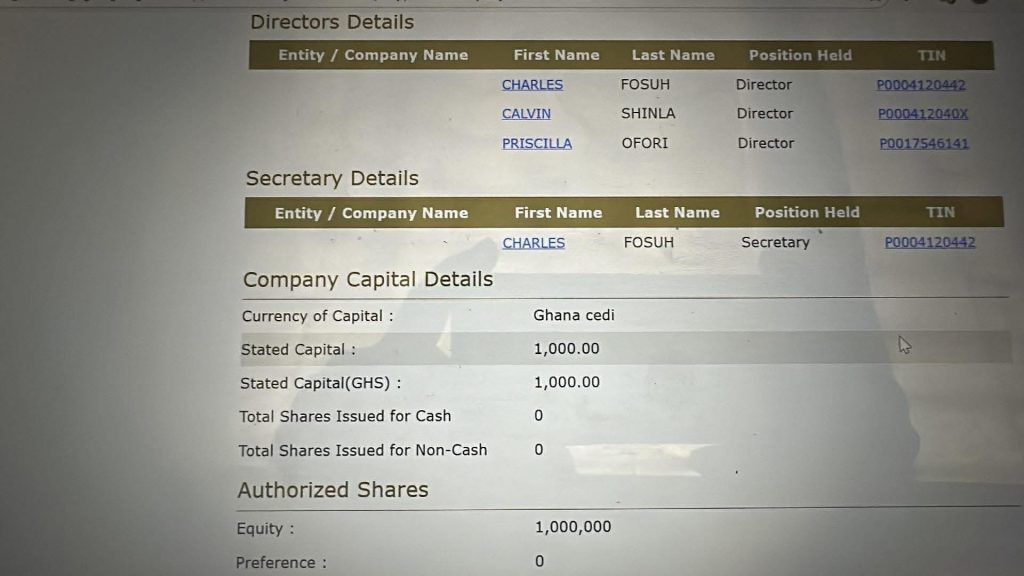Open CHARLES link under Secretary Details
The width and height of the screenshot is (1024, 576).
pos(533,242)
